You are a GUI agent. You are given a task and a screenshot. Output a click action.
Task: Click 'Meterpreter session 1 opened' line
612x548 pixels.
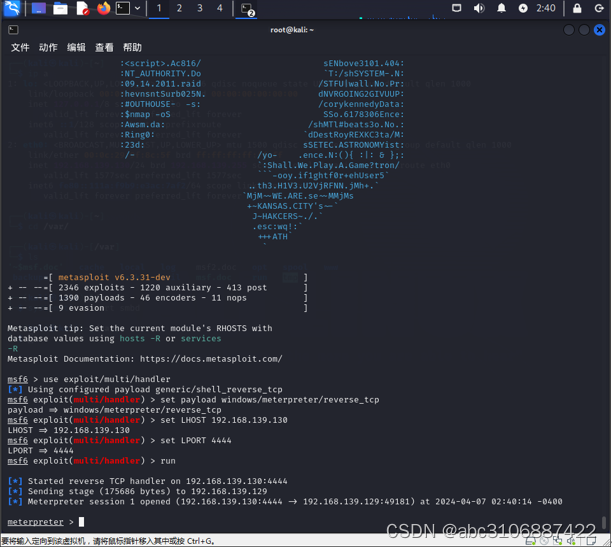(x=285, y=502)
